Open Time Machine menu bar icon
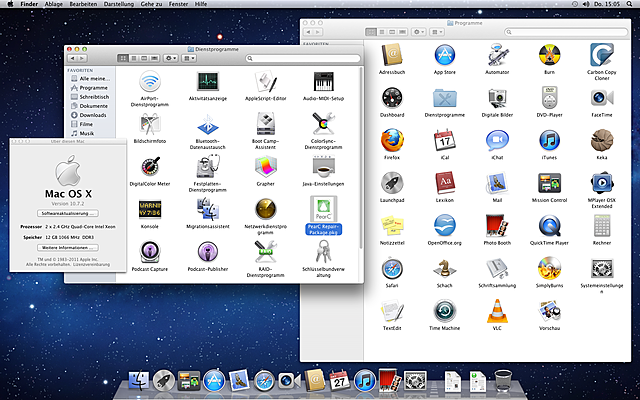This screenshot has width=640, height=400. pyautogui.click(x=575, y=4)
